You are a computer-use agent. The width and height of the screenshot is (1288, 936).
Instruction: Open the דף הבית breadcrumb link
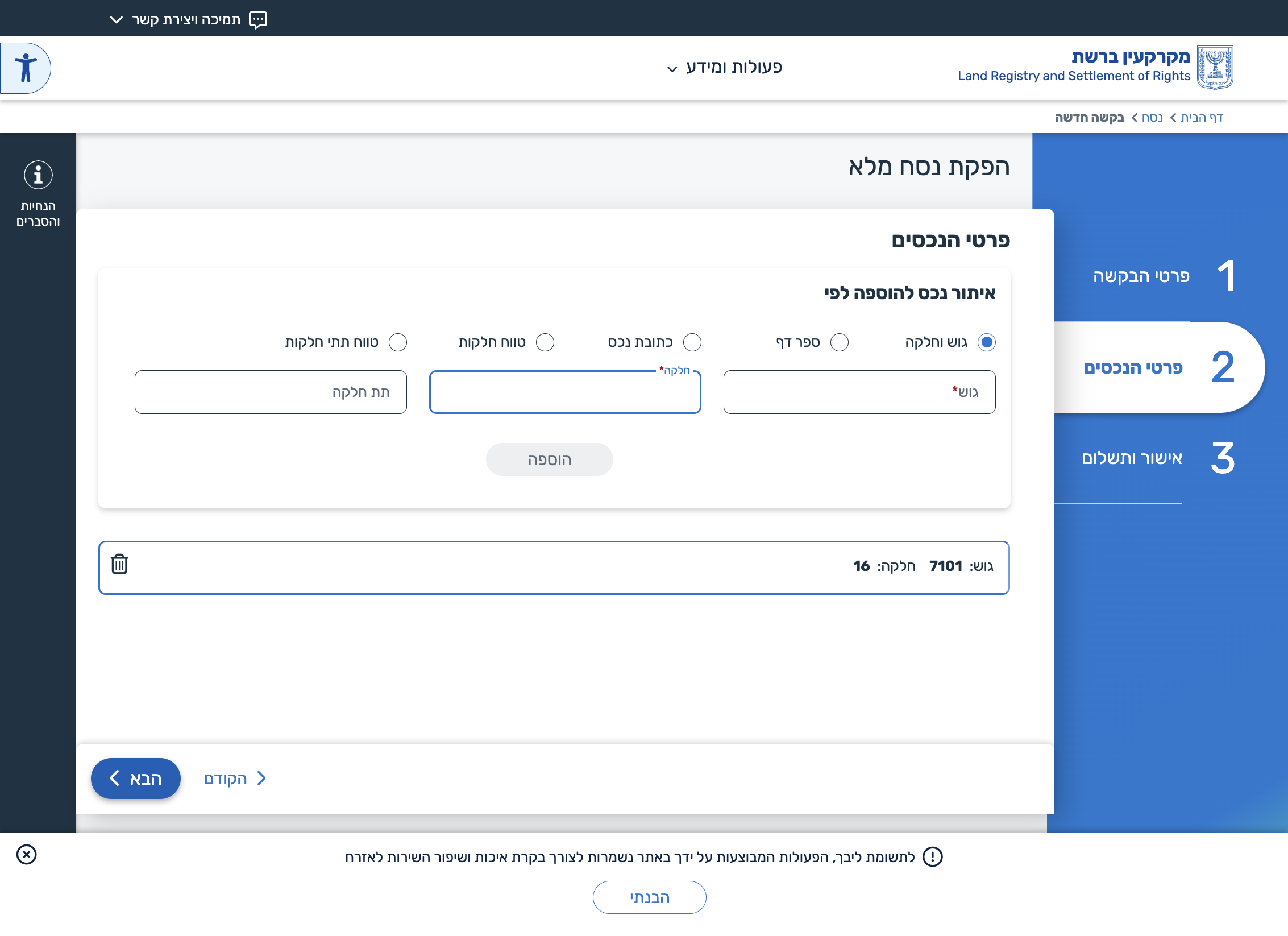tap(1202, 117)
